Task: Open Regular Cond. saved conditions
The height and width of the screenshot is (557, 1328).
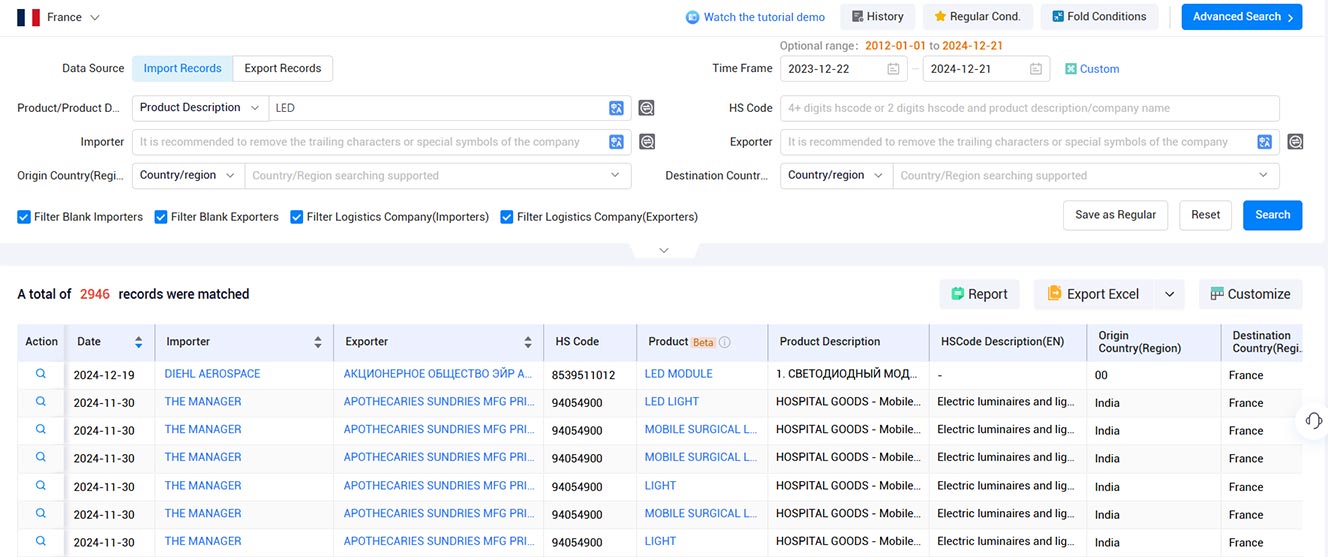Action: tap(977, 17)
